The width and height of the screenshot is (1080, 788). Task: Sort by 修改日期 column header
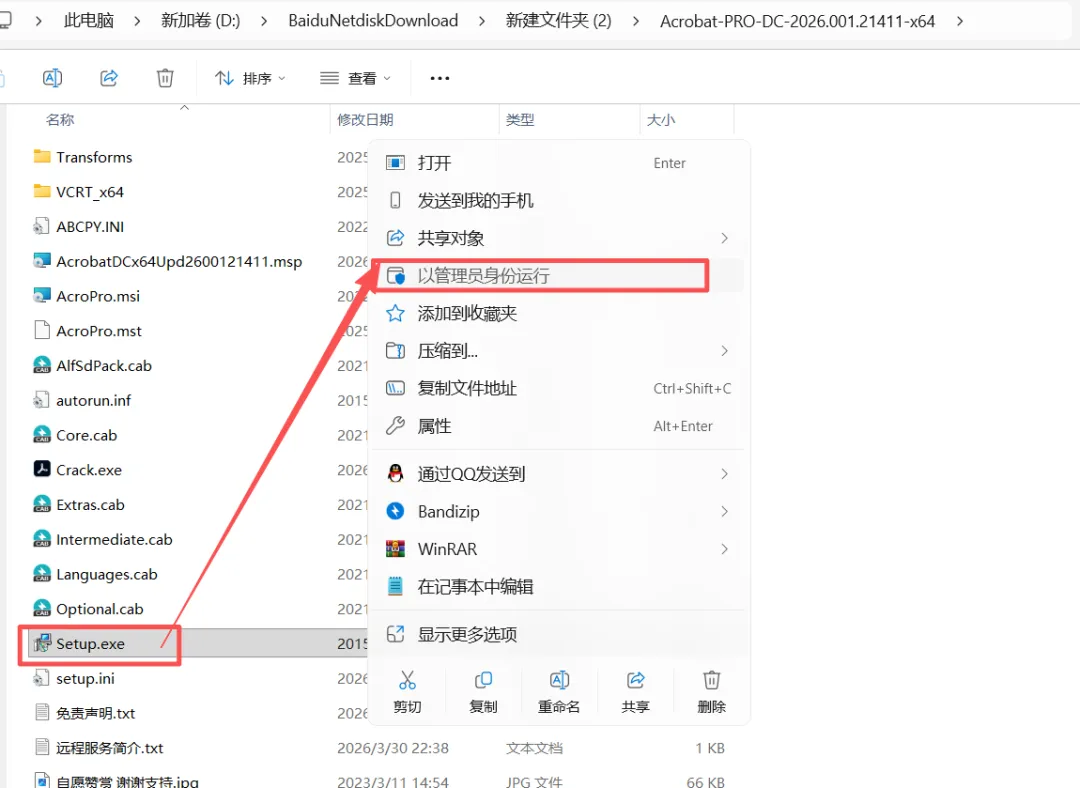[365, 120]
